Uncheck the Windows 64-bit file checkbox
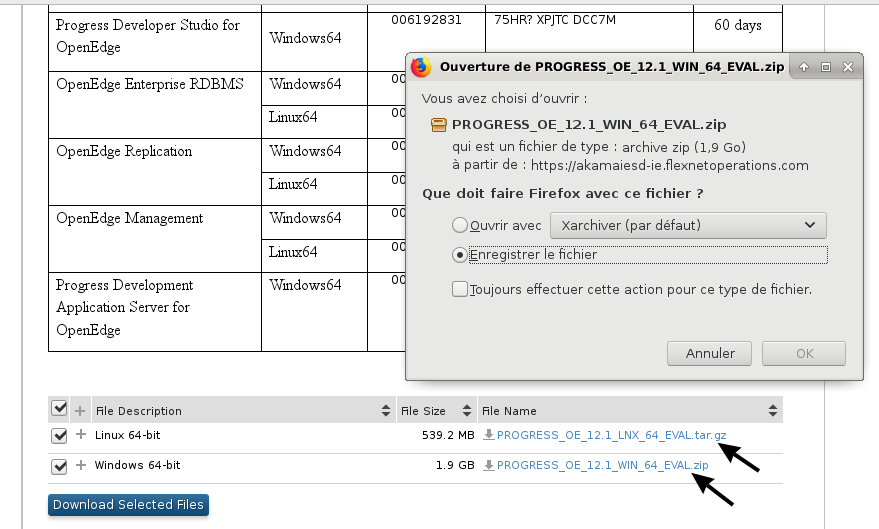 pos(59,466)
